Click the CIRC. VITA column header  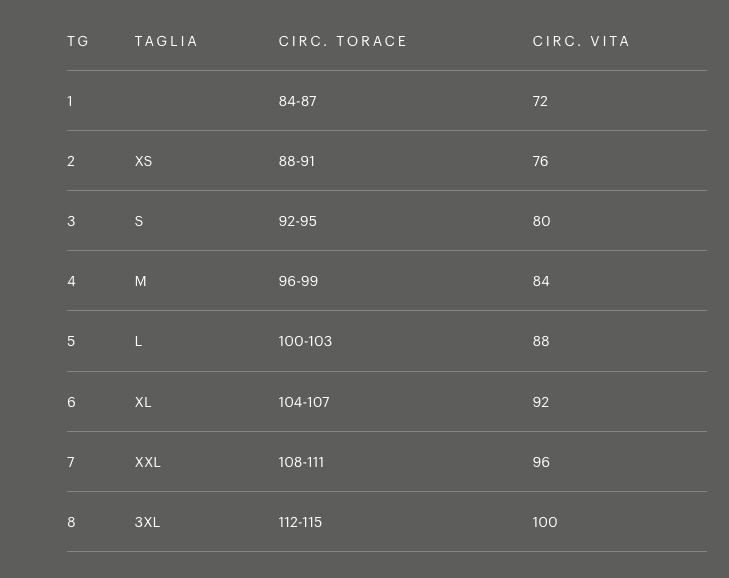click(581, 41)
